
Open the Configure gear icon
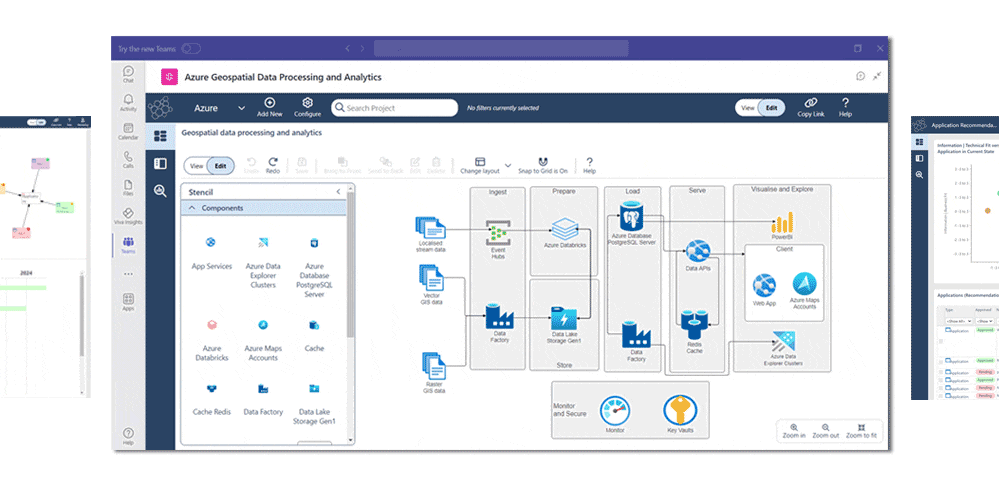308,103
